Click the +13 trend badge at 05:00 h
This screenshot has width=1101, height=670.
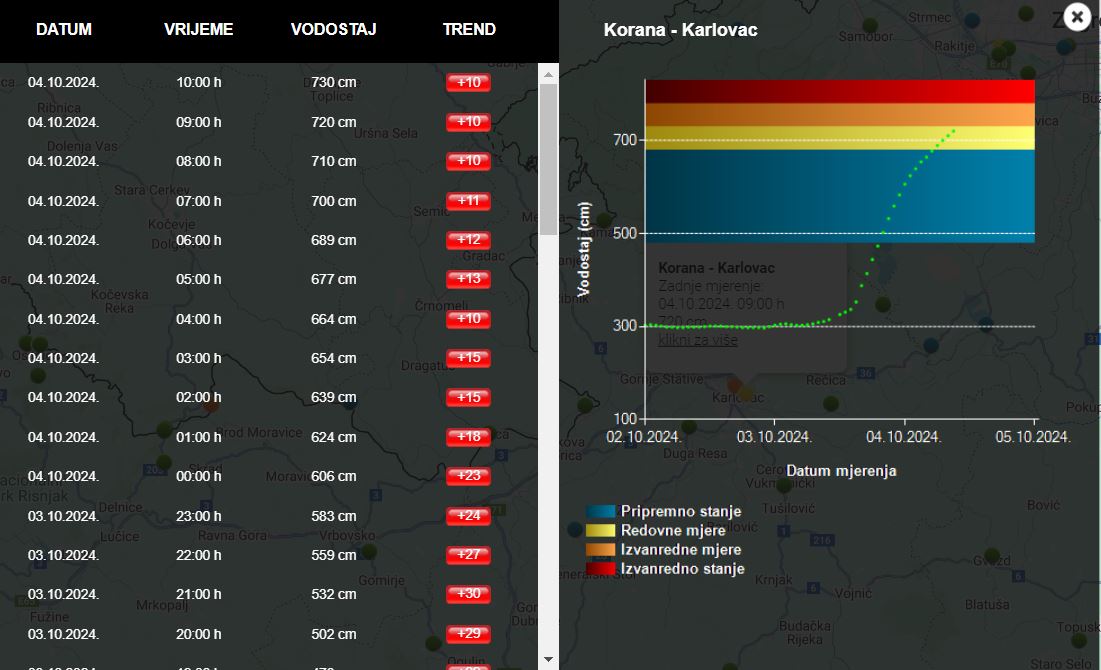click(x=468, y=279)
